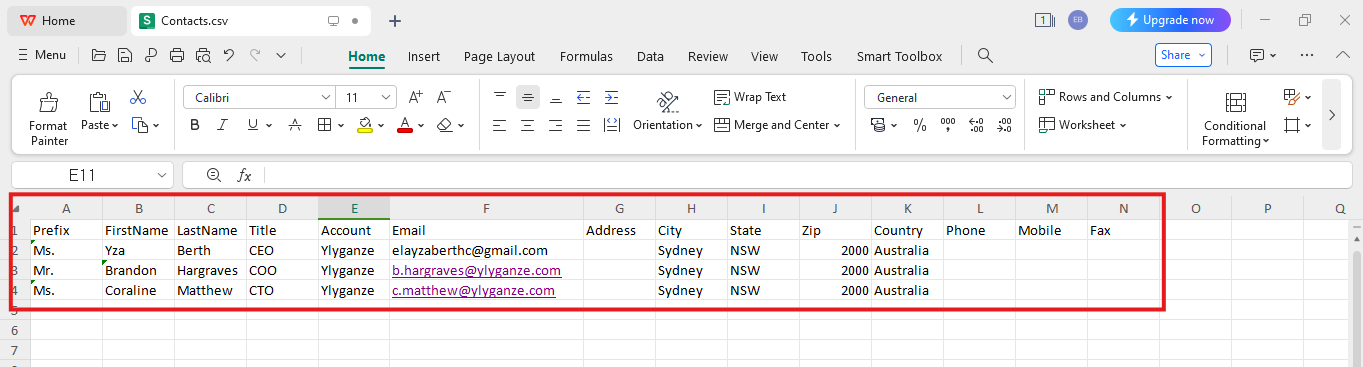Screen dimensions: 1363x367
Task: Click the Insert Function fx icon
Action: [244, 175]
